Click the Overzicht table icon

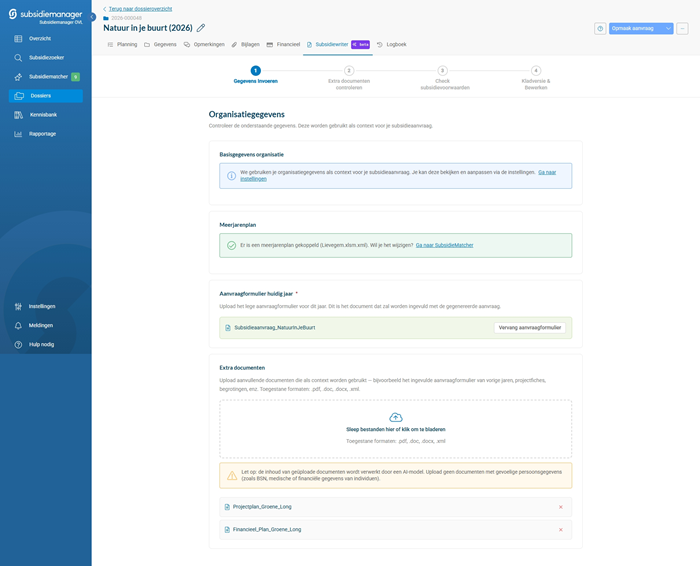point(18,39)
